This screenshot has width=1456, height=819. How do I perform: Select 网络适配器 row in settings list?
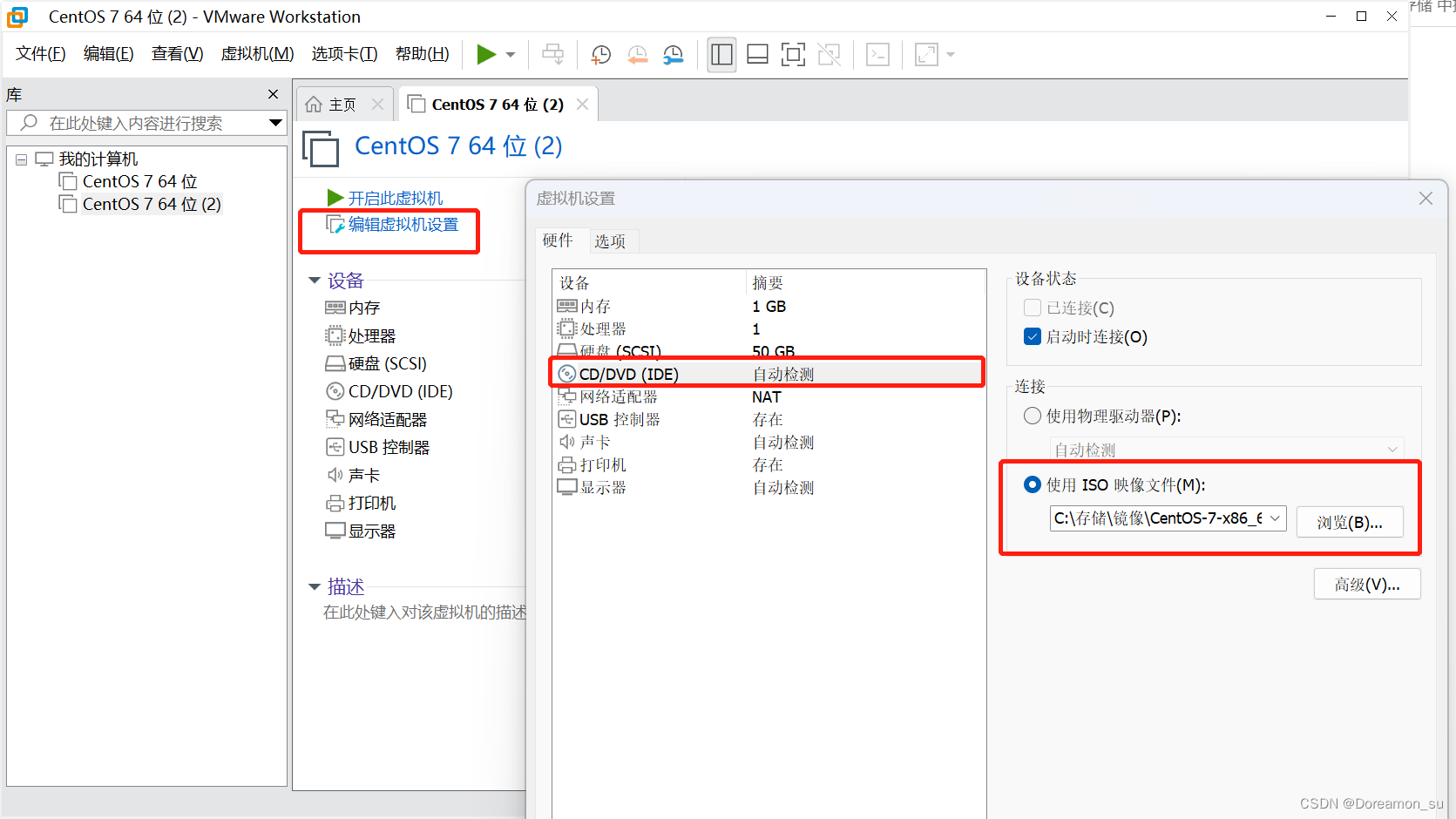769,397
